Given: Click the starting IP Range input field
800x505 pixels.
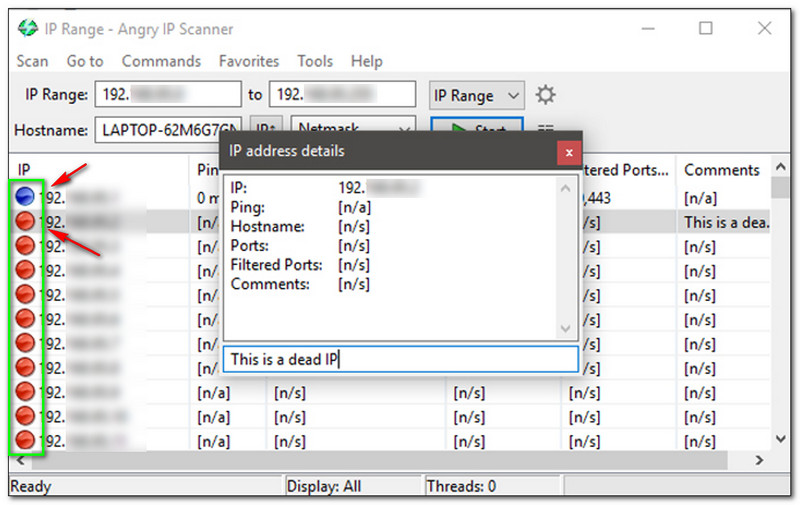Looking at the screenshot, I should click(169, 95).
